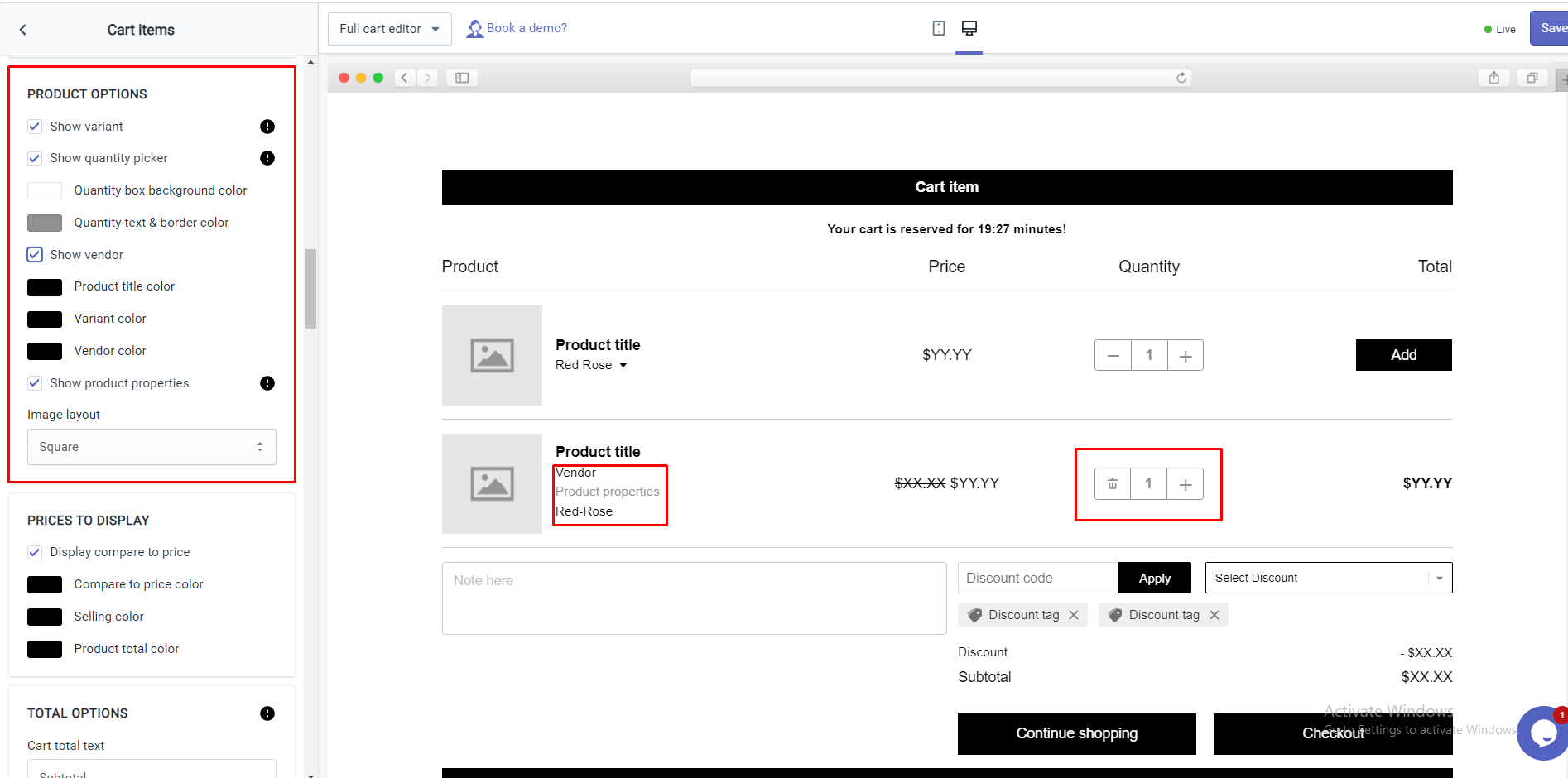Viewport: 1568px width, 778px height.
Task: Click the browser forward arrow in preview
Action: click(x=428, y=78)
